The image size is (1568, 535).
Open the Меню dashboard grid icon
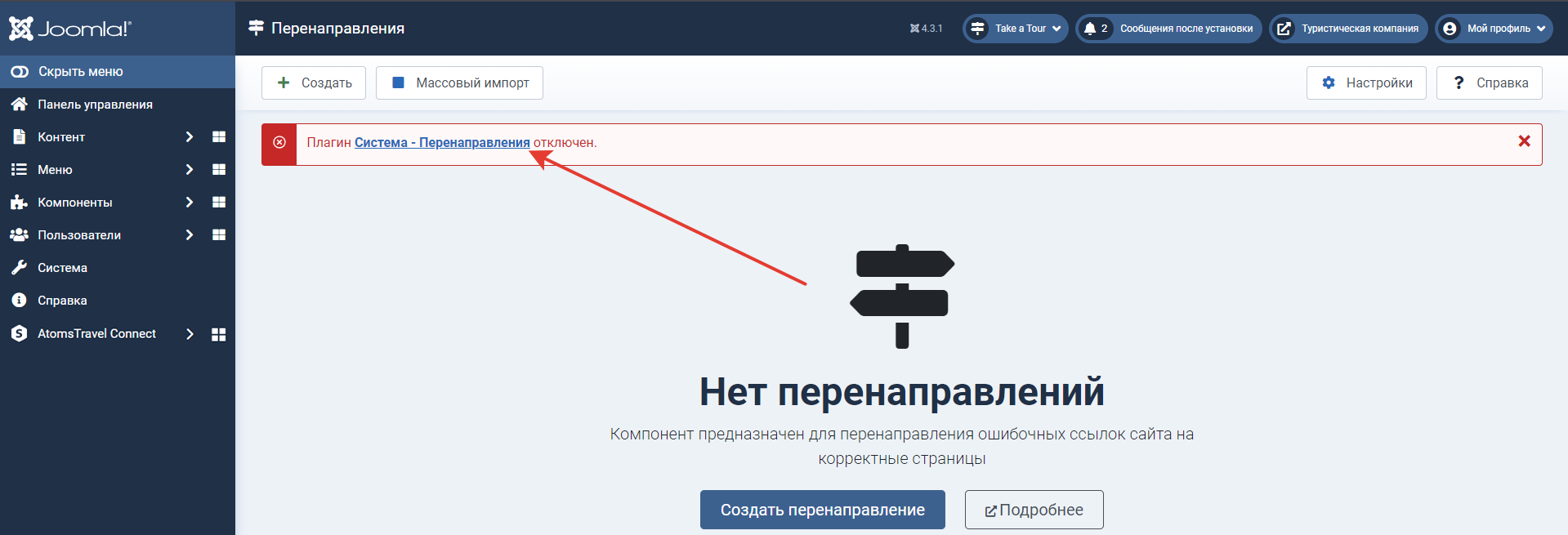[219, 170]
